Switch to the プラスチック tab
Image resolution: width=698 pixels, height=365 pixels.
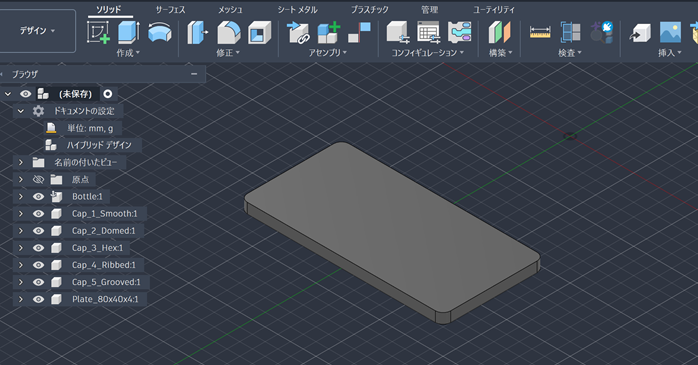tap(369, 9)
